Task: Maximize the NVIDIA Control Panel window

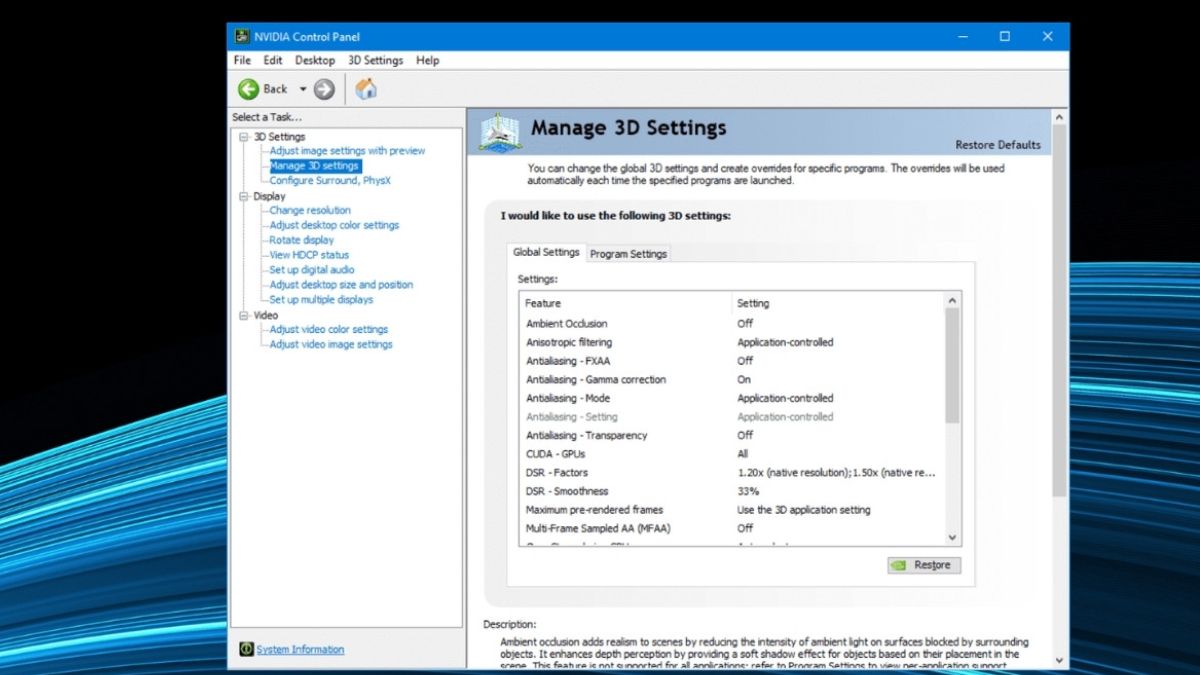Action: (x=1004, y=37)
